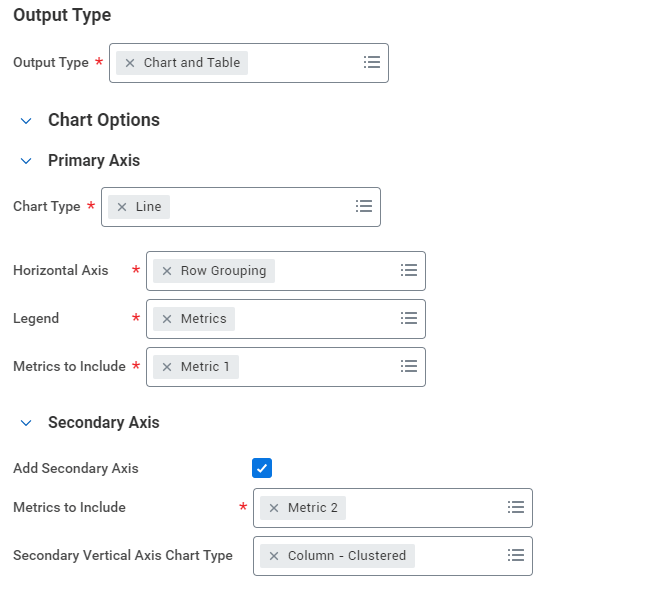This screenshot has height=594, width=671.
Task: Remove the Chart and Table selection
Action: 130,63
